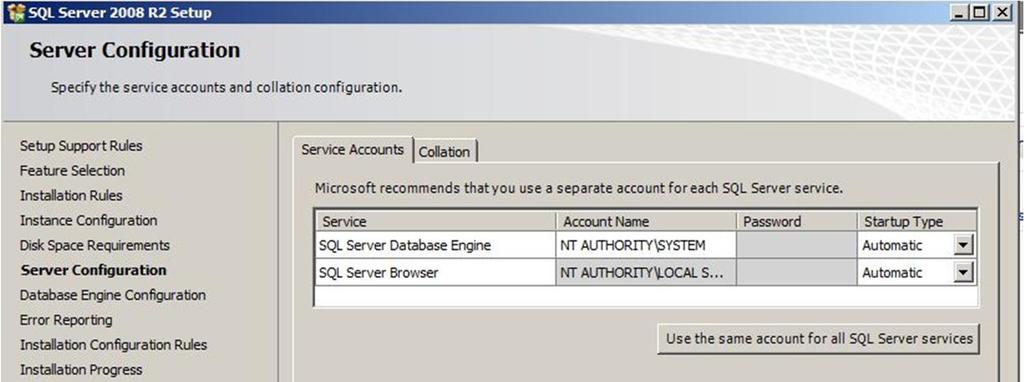Click Server Configuration step in sidebar
The width and height of the screenshot is (1024, 382).
tap(94, 270)
